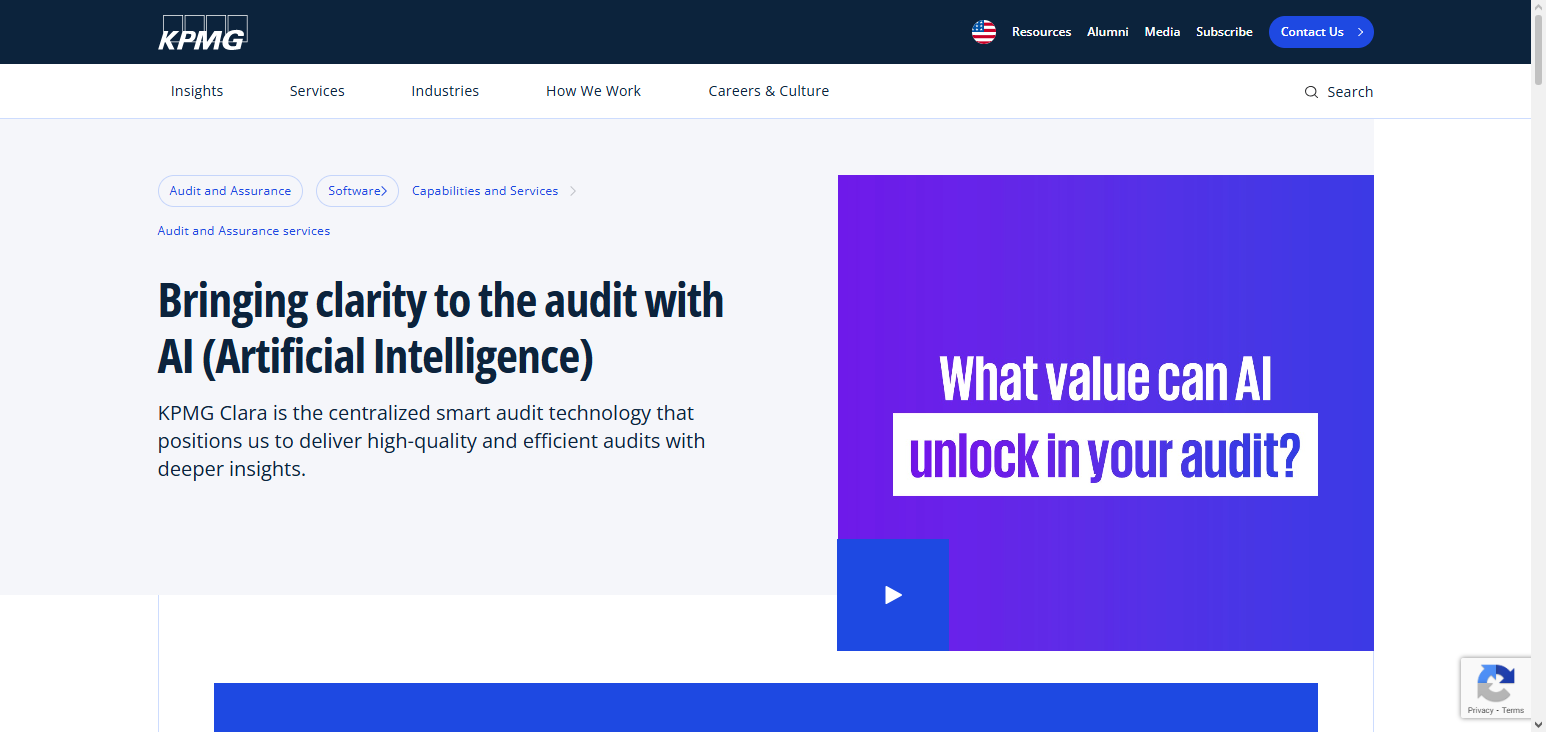
Task: Expand the How We Work section
Action: [x=593, y=90]
